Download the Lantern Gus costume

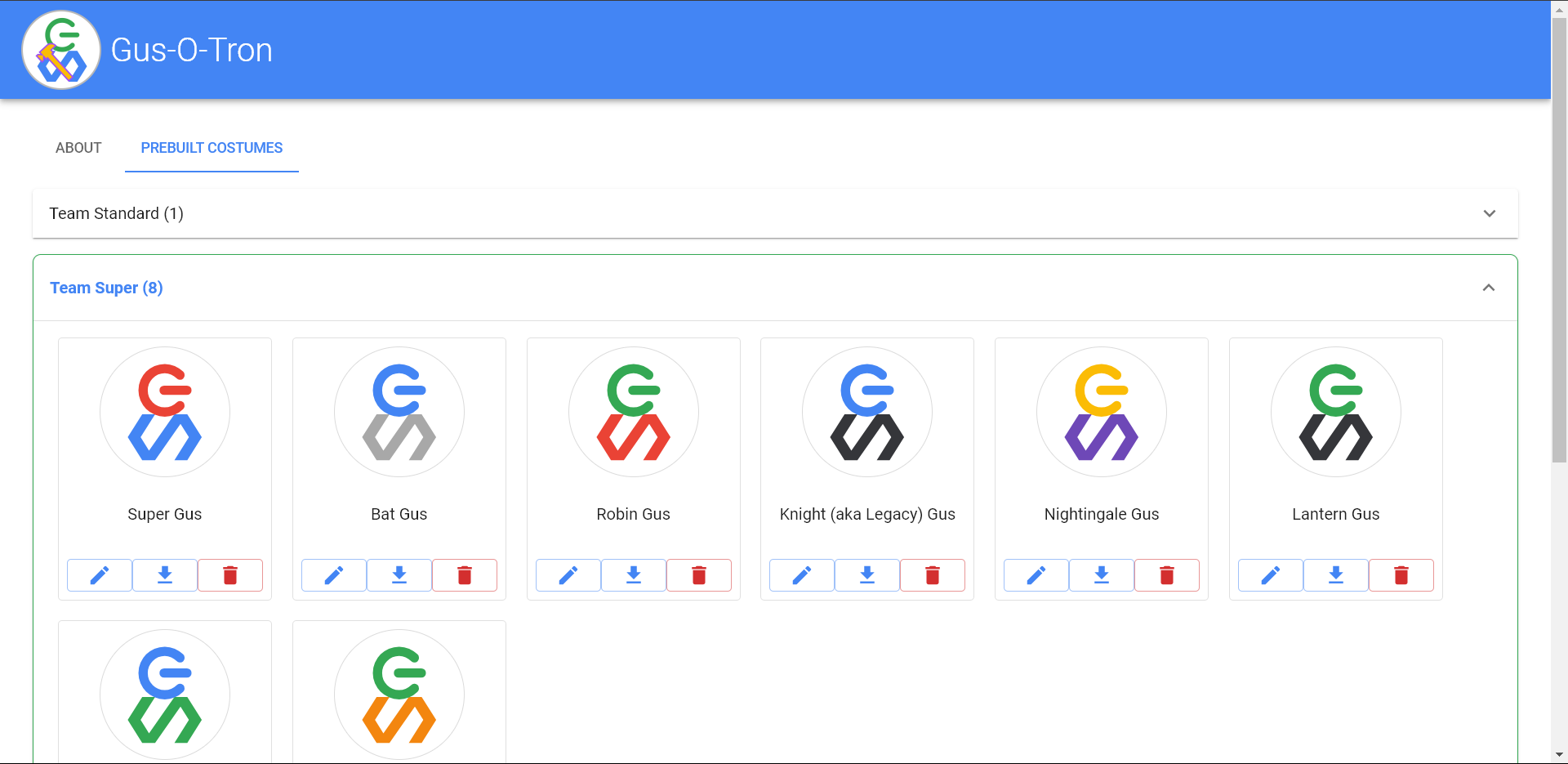[x=1336, y=575]
